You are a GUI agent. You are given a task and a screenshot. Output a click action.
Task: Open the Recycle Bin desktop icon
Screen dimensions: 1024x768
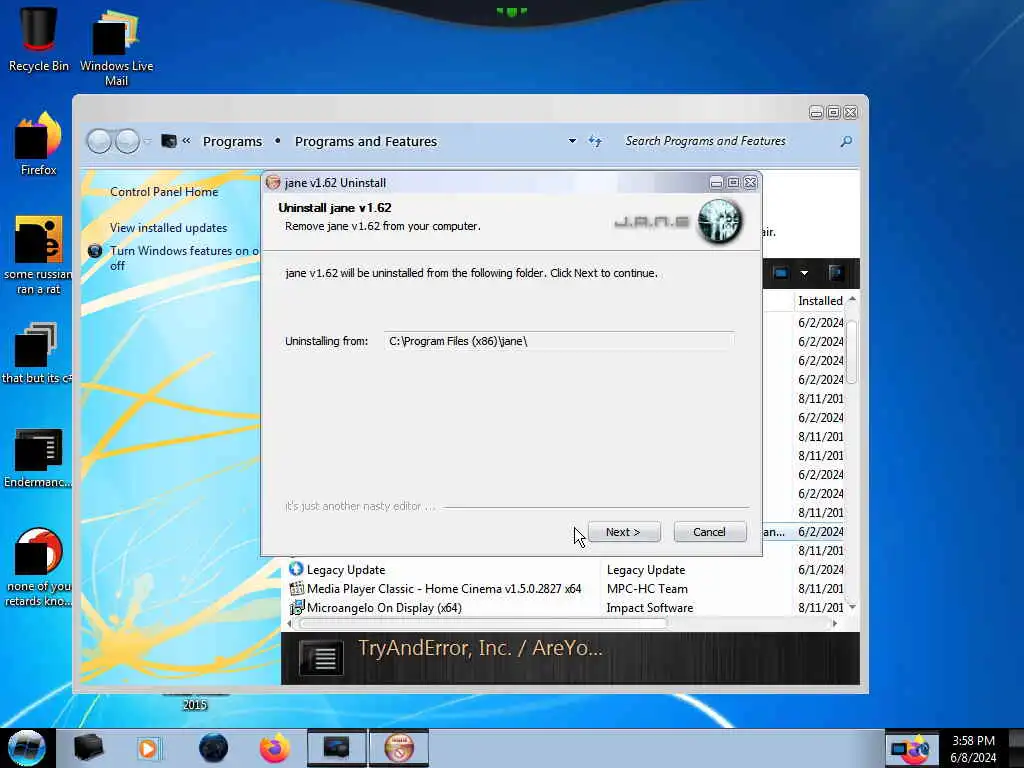click(38, 39)
